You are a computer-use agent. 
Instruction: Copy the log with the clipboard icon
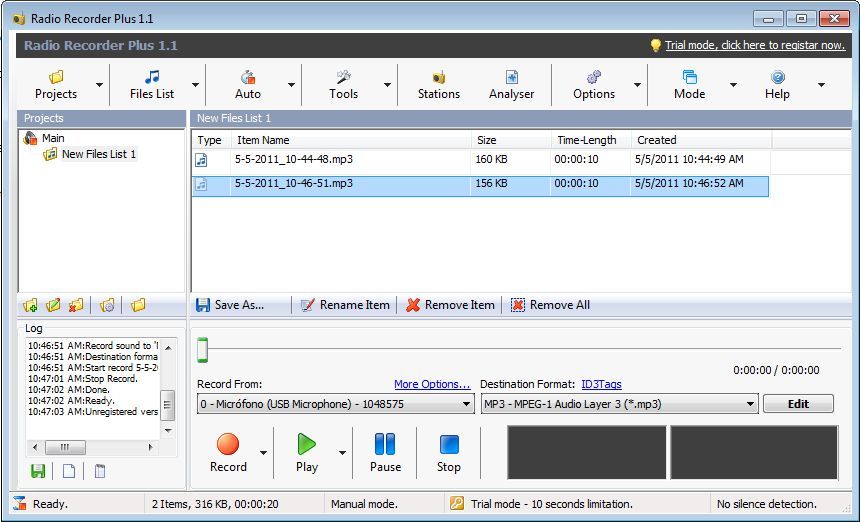tap(100, 471)
